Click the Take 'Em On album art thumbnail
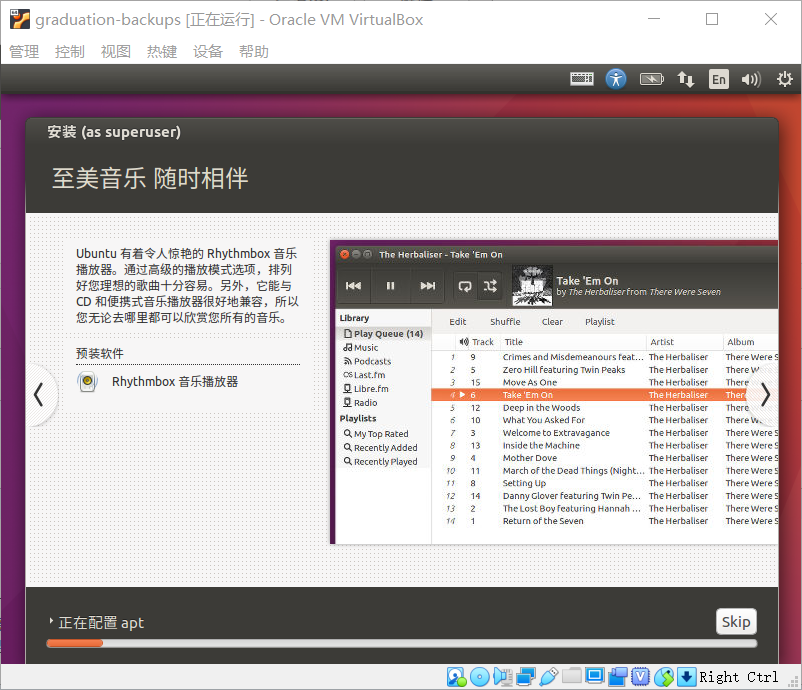Viewport: 802px width, 690px height. 532,285
